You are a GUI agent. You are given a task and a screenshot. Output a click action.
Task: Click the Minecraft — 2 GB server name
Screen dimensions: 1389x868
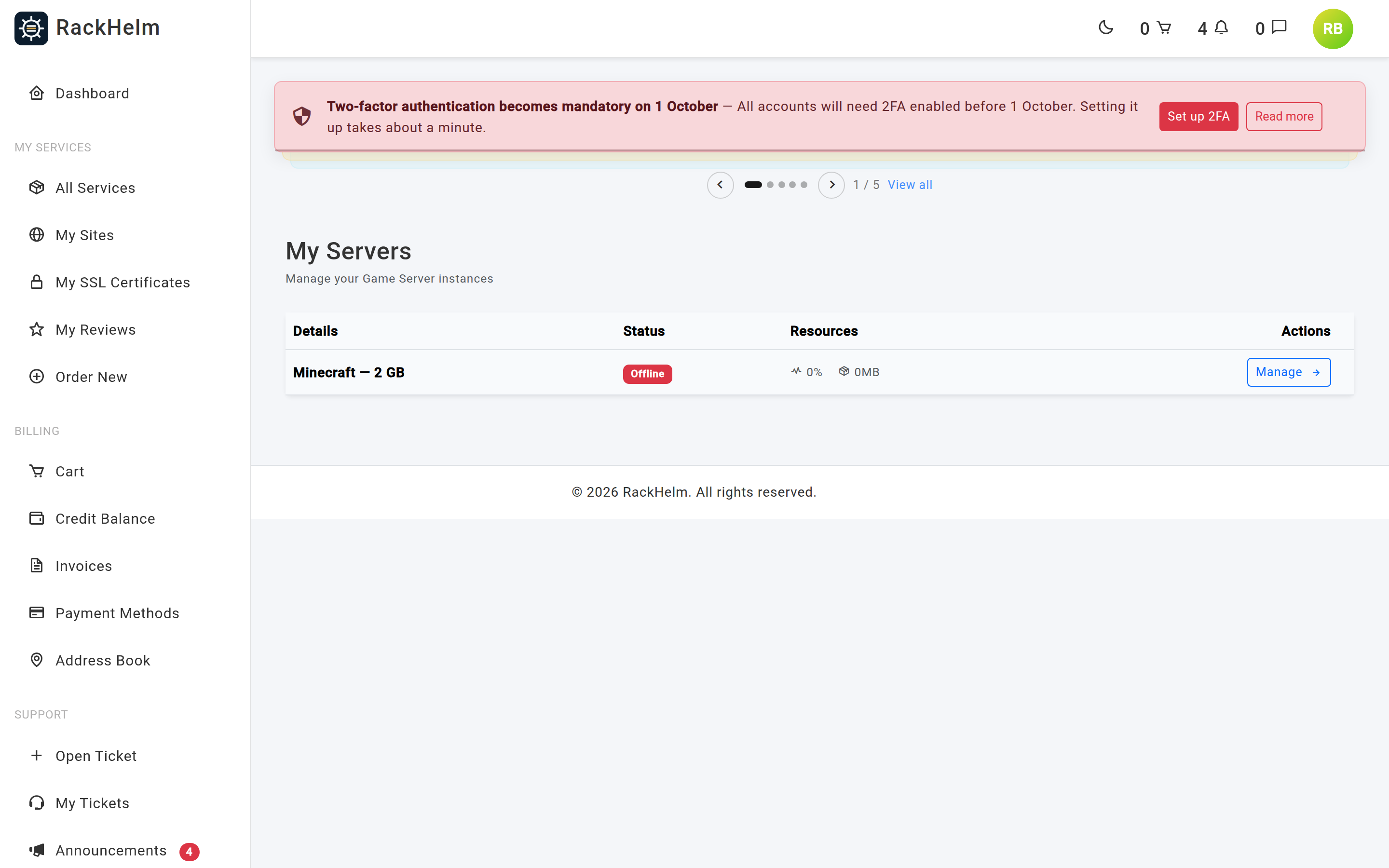click(x=348, y=373)
